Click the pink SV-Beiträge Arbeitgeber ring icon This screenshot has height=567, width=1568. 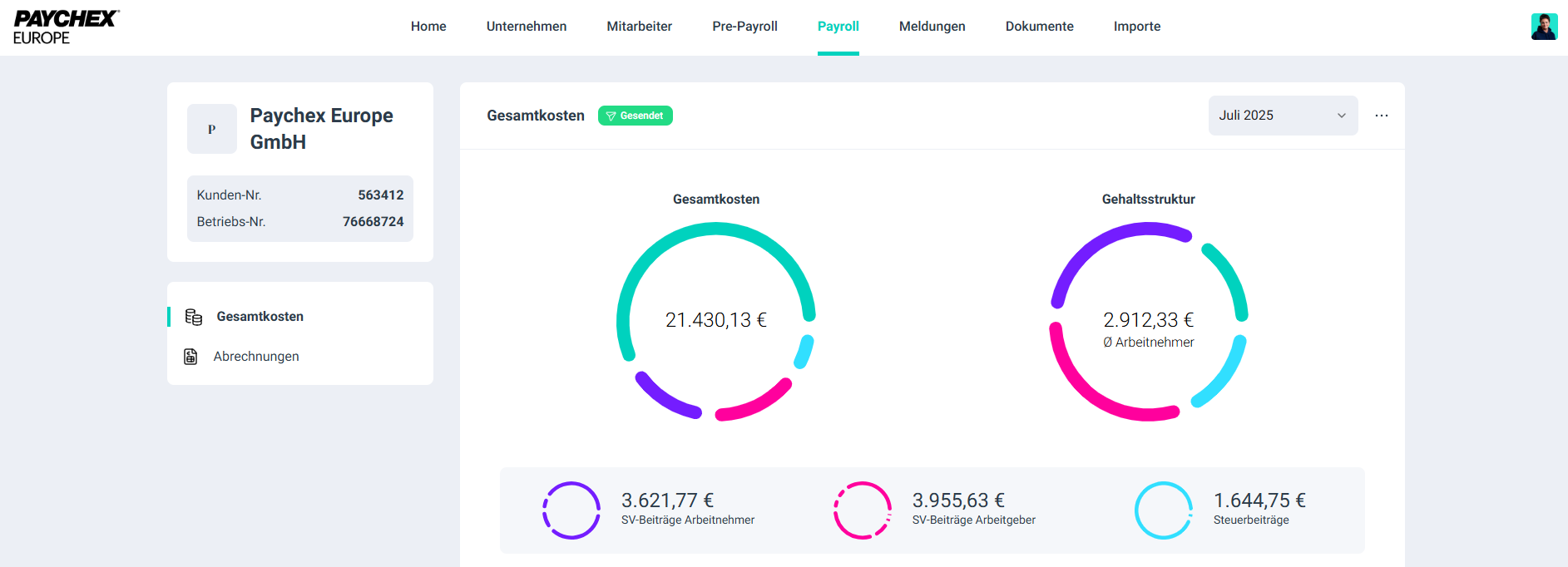pos(863,510)
